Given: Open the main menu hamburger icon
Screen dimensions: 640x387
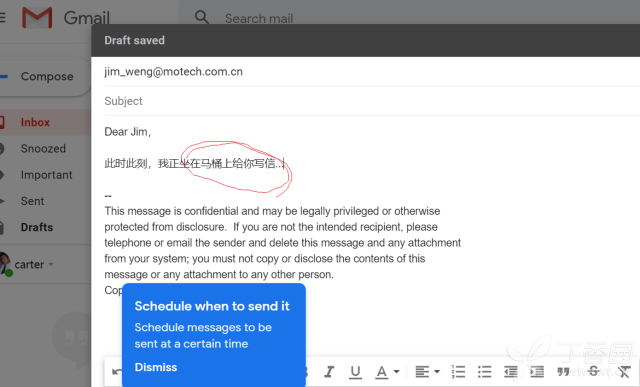Looking at the screenshot, I should [2, 18].
